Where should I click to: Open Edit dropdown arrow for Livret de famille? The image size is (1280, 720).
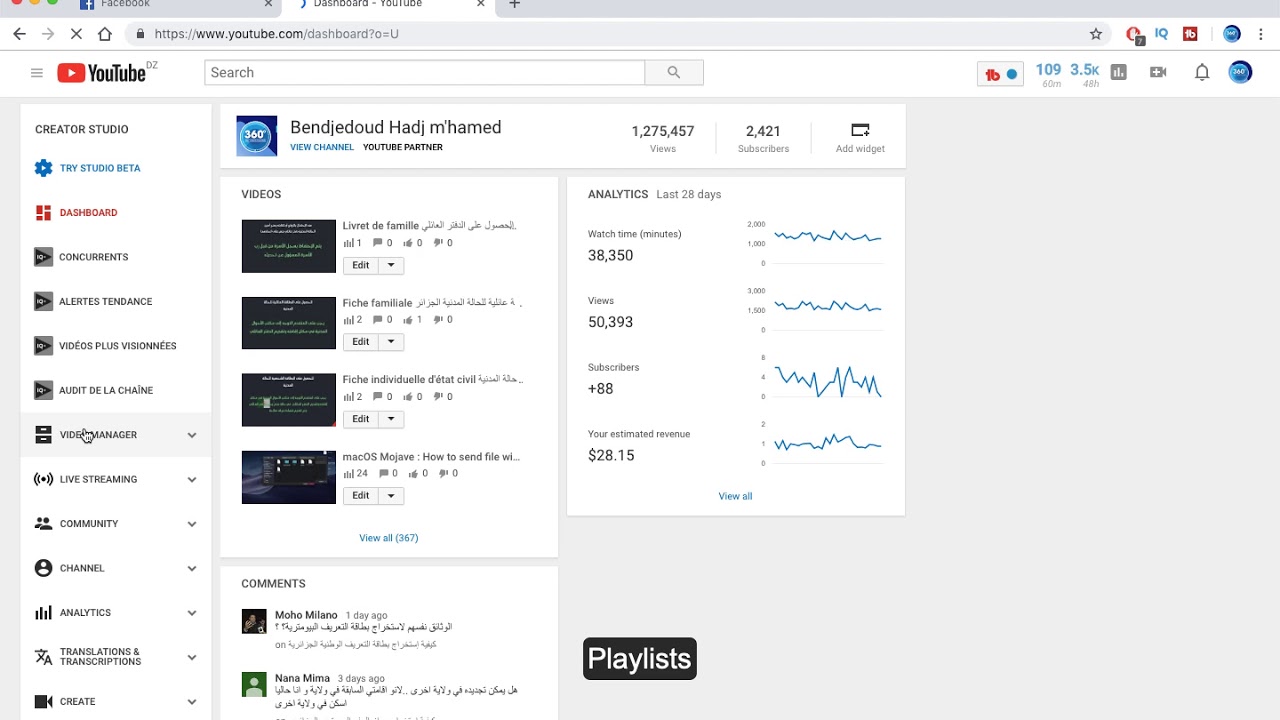(x=391, y=265)
